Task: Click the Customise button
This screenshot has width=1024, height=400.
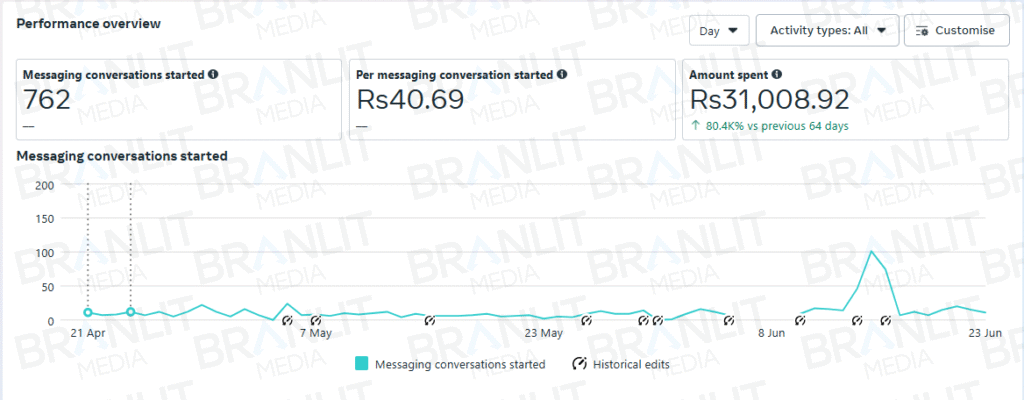Action: coord(955,30)
